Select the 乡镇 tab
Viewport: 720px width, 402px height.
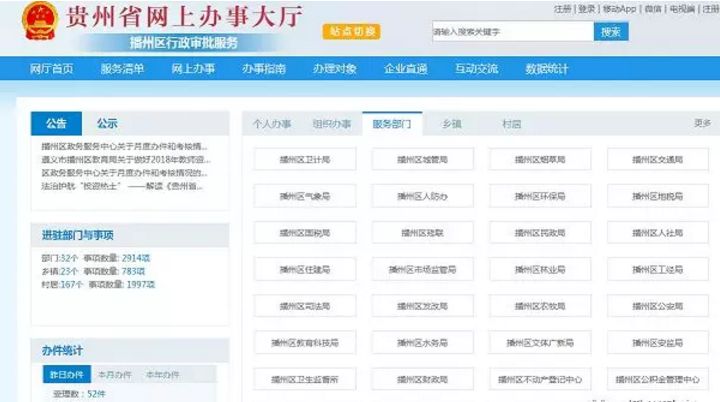452,124
